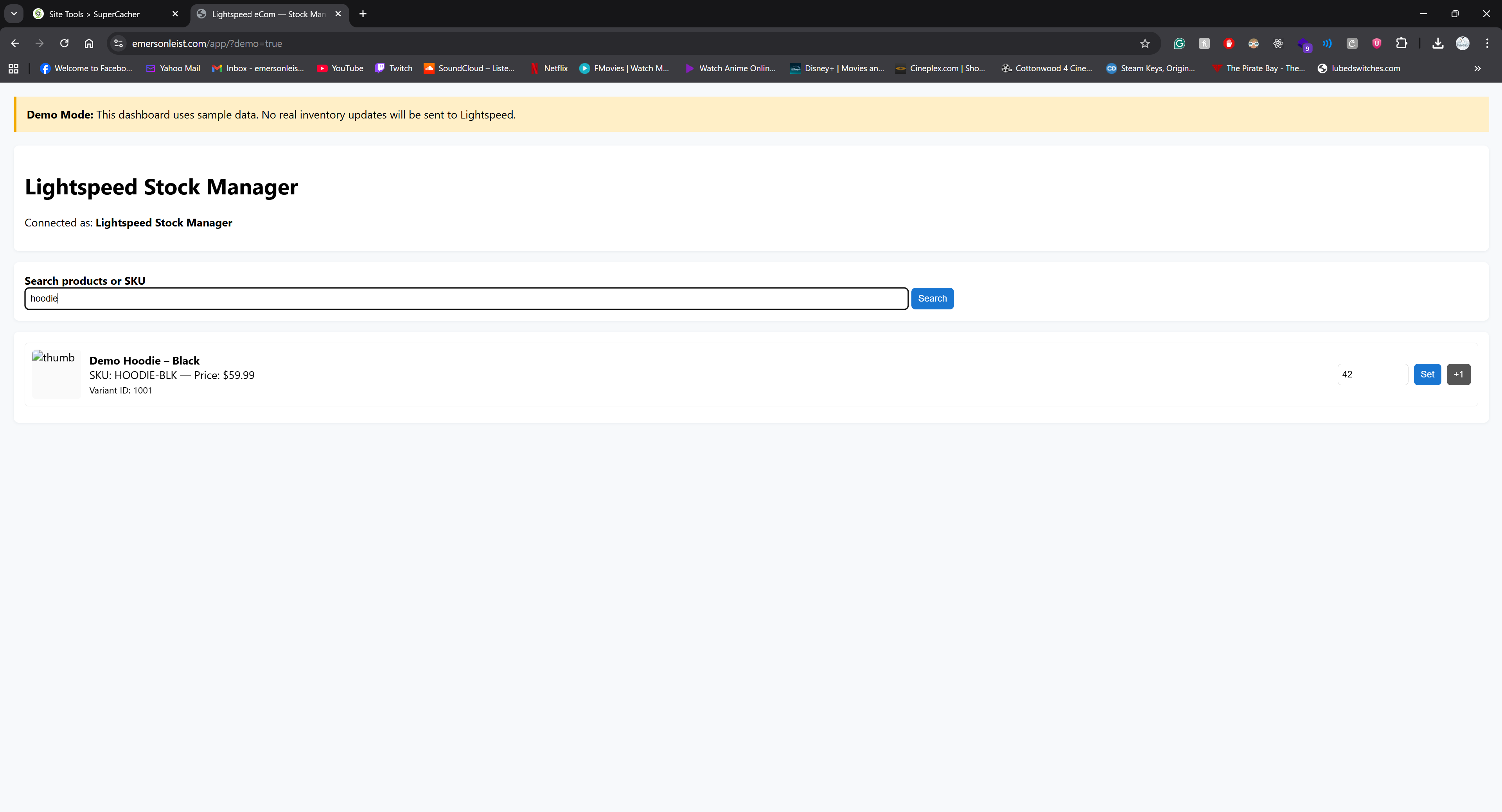
Task: Click the blue Search button
Action: point(932,298)
